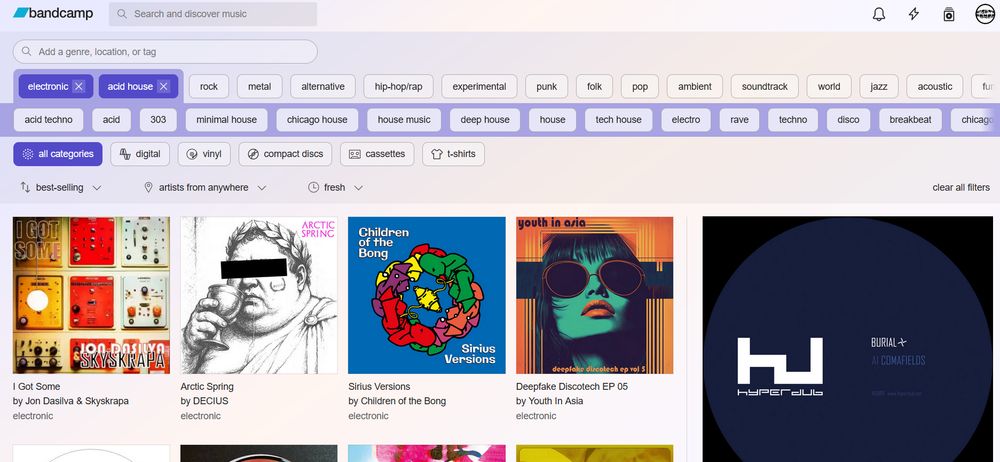Screen dimensions: 1000x462
Task: Select the compact discs format filter
Action: (285, 154)
